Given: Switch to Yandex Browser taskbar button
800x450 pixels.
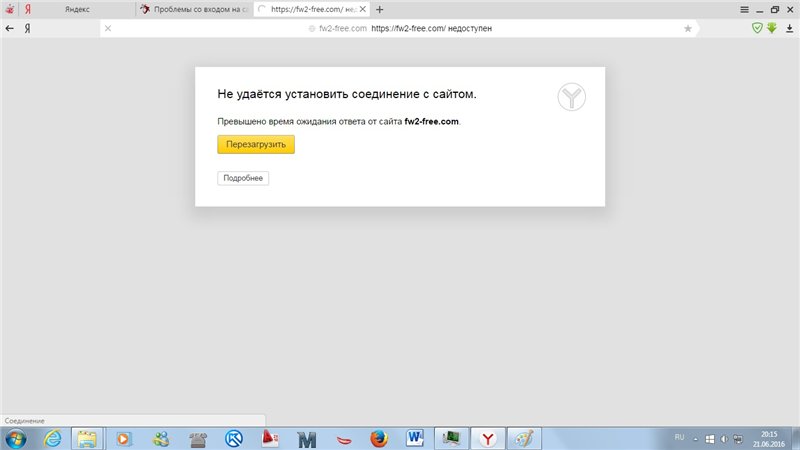Looking at the screenshot, I should click(488, 439).
